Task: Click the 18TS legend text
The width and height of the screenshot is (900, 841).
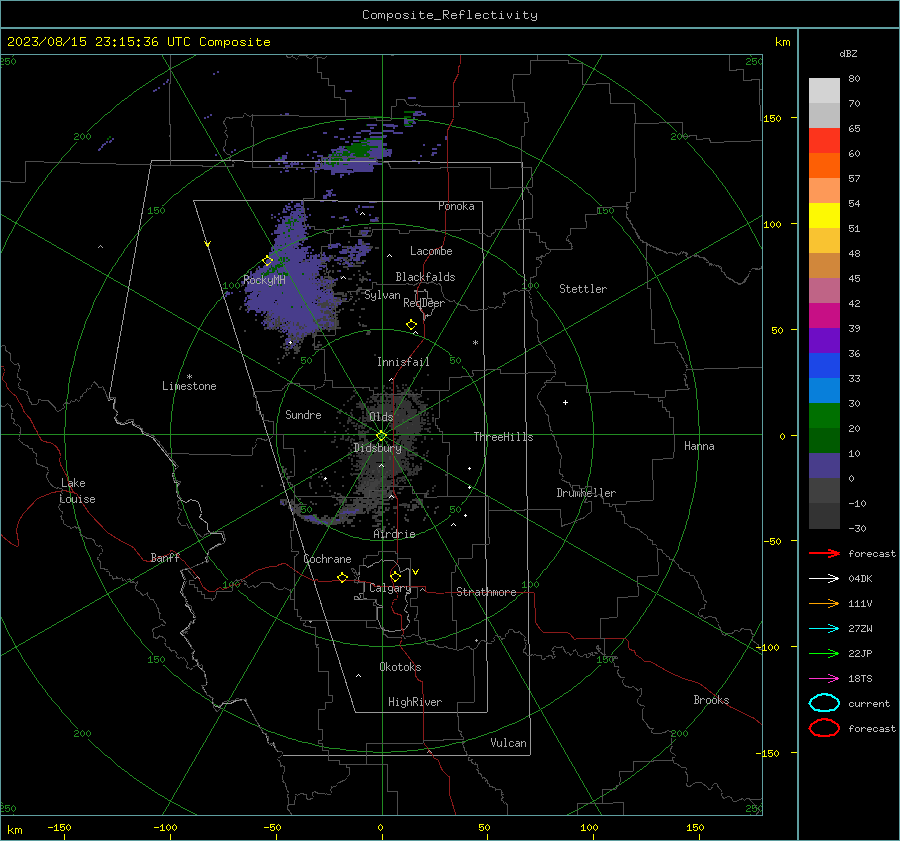Action: click(860, 679)
